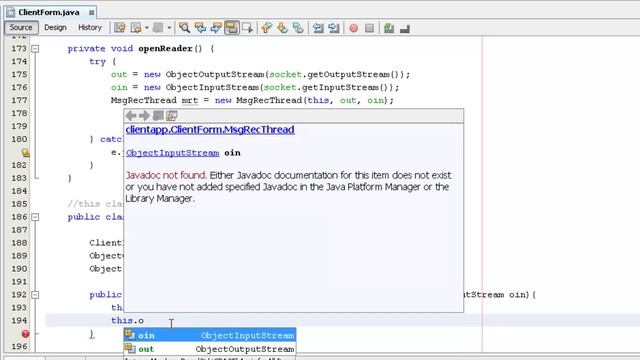Switch to the Source view
Image resolution: width=640 pixels, height=360 pixels.
coord(21,27)
